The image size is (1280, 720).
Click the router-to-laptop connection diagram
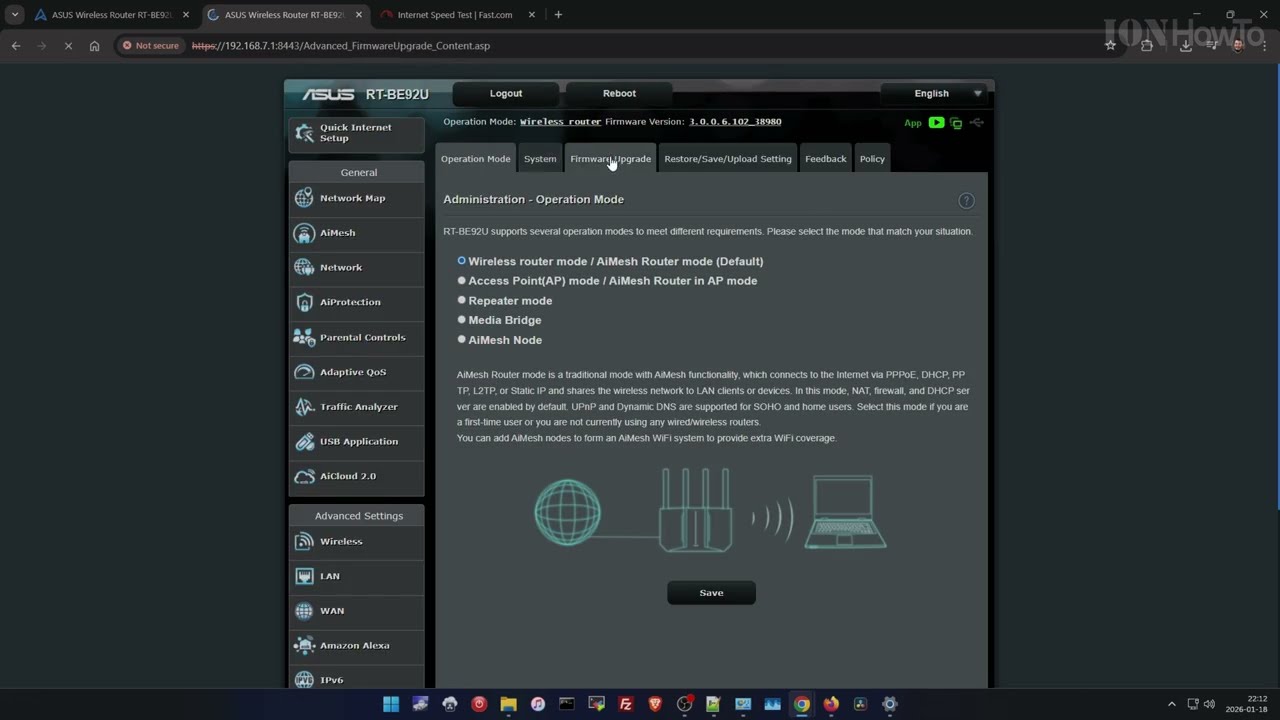[x=711, y=511]
